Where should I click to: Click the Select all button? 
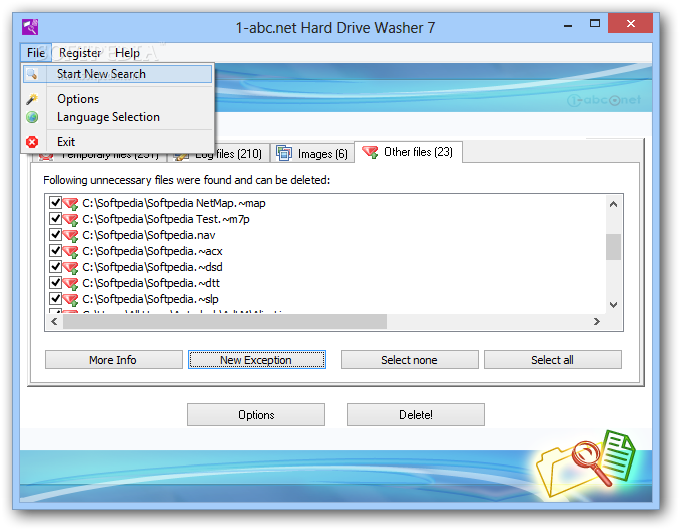552,360
